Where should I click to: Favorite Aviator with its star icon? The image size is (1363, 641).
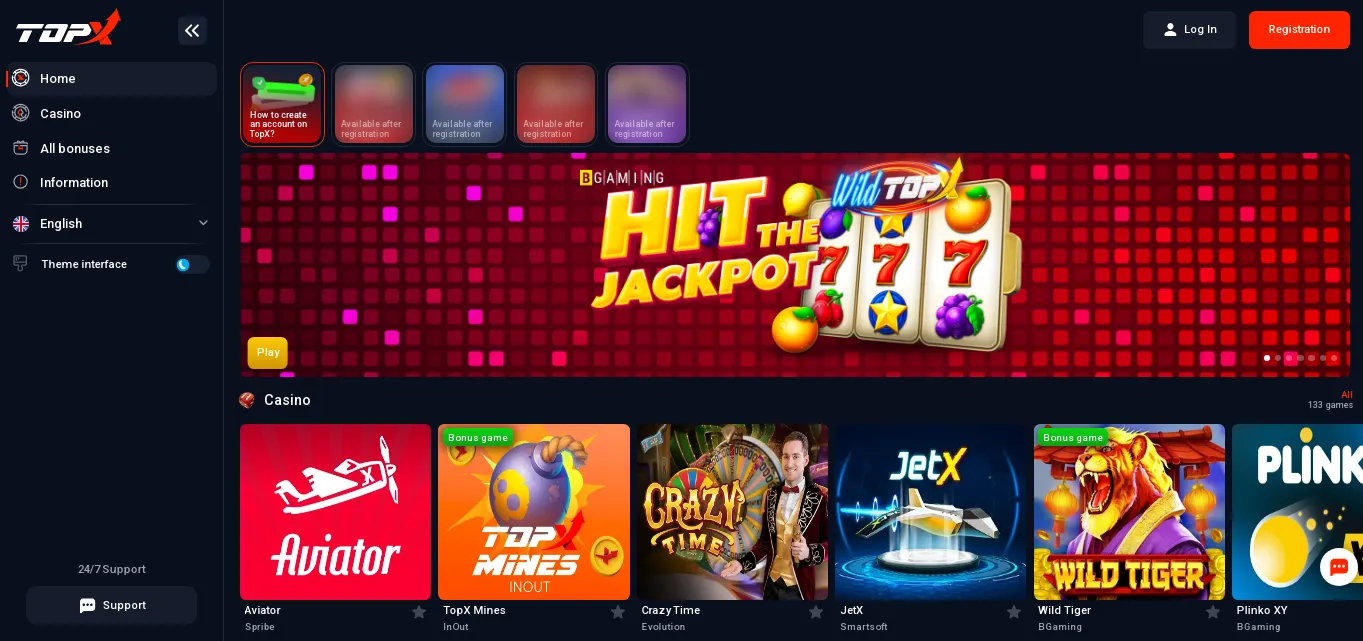pos(419,612)
